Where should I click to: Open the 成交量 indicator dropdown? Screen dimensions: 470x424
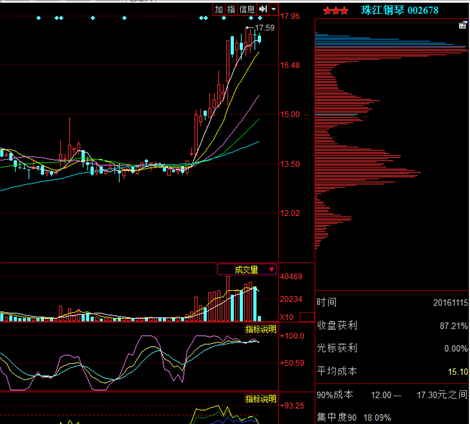pyautogui.click(x=247, y=269)
